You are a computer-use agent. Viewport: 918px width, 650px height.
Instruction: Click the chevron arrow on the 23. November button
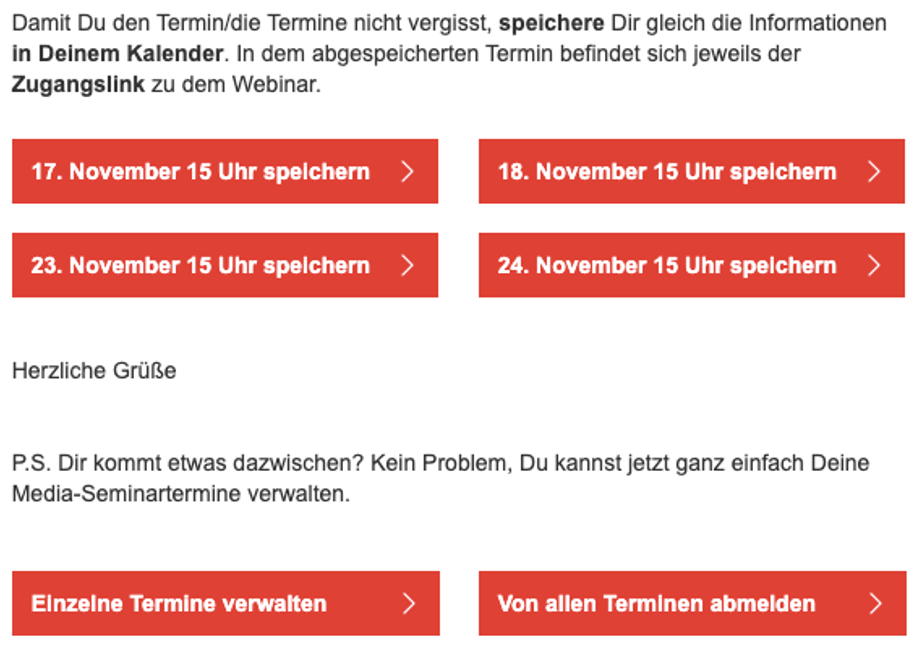pyautogui.click(x=407, y=265)
